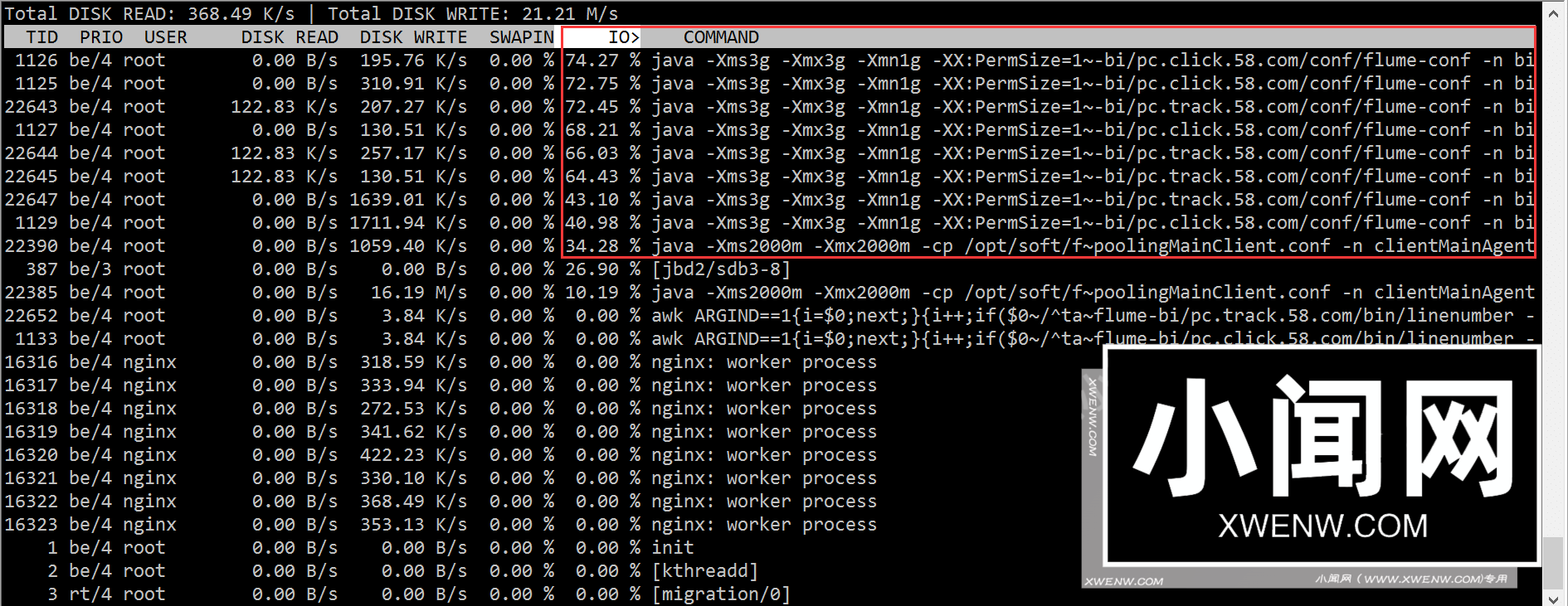Click the 72.75 % IO value
The height and width of the screenshot is (606, 1568).
coord(603,84)
